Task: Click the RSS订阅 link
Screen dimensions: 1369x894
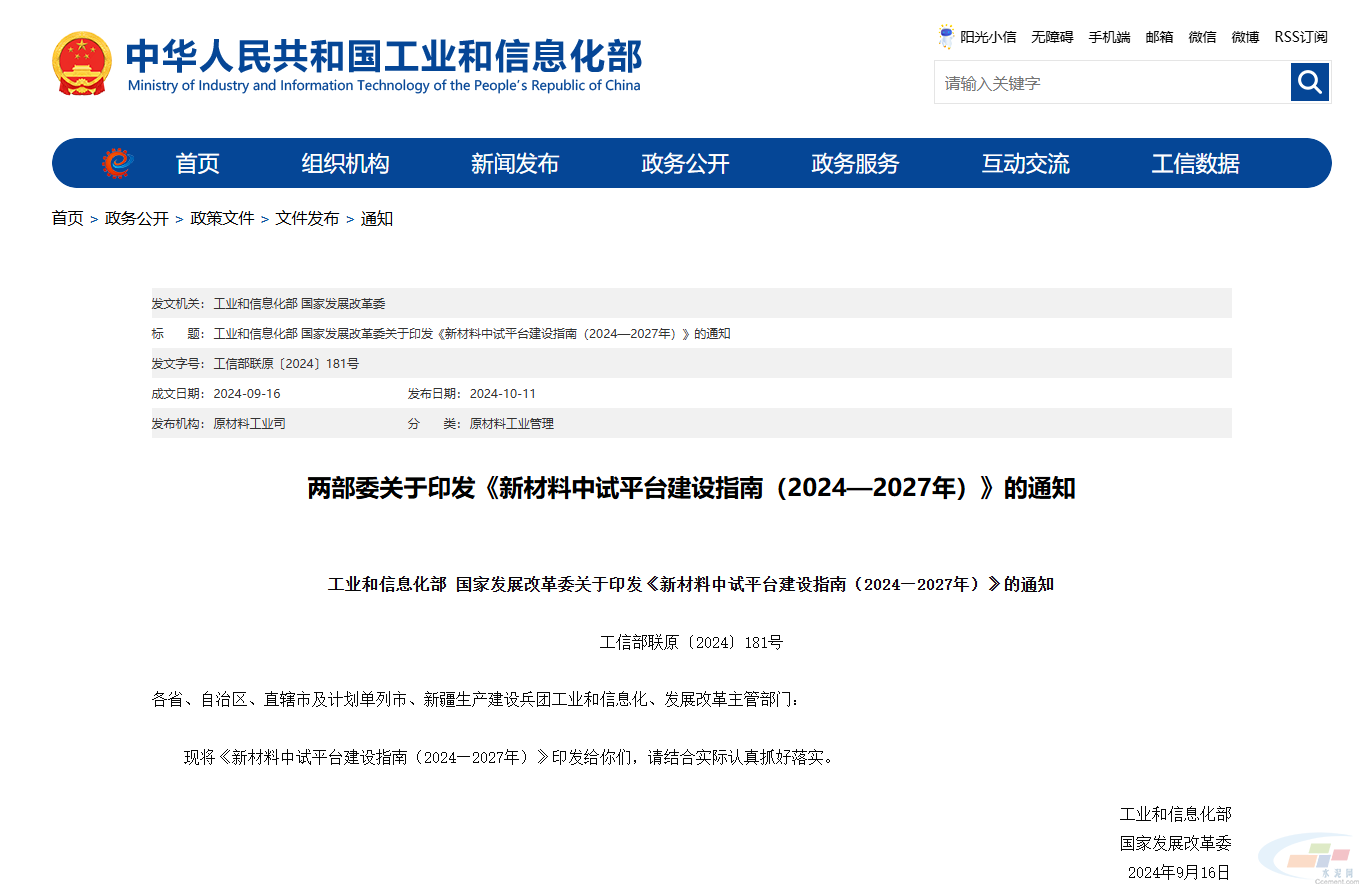Action: (x=1301, y=37)
